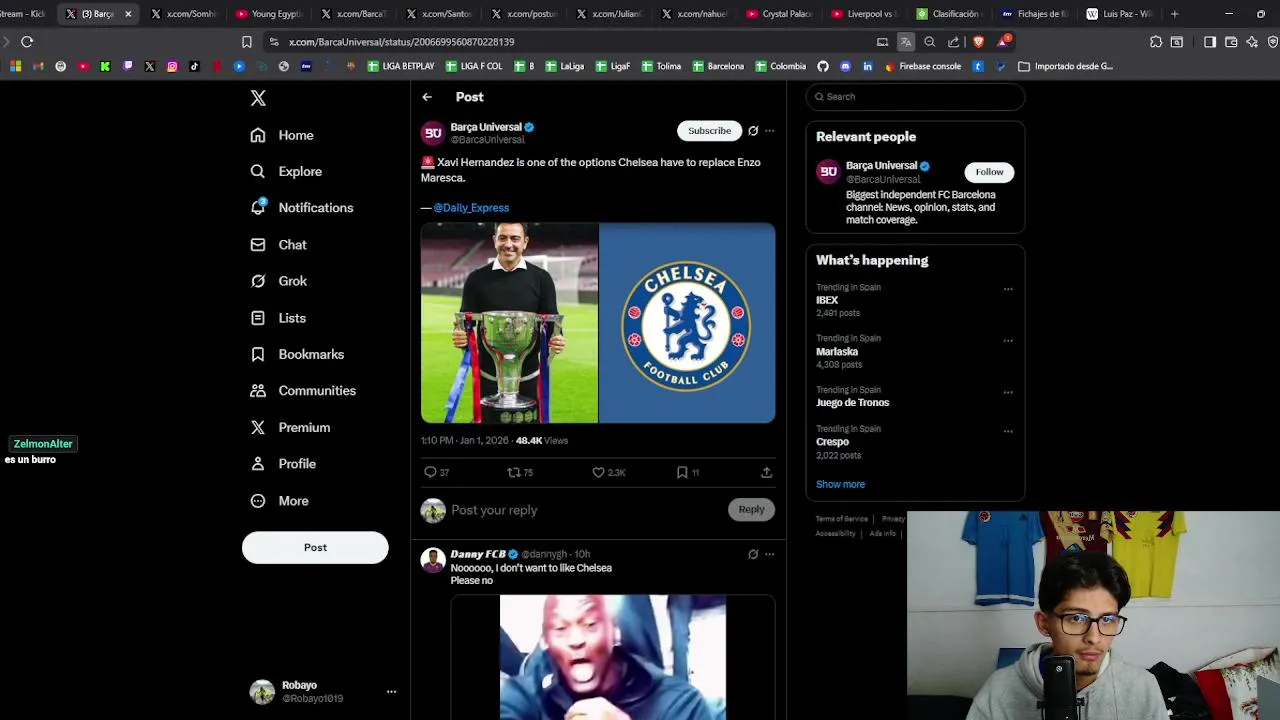Like the post showing 2.3K likes

tap(608, 472)
